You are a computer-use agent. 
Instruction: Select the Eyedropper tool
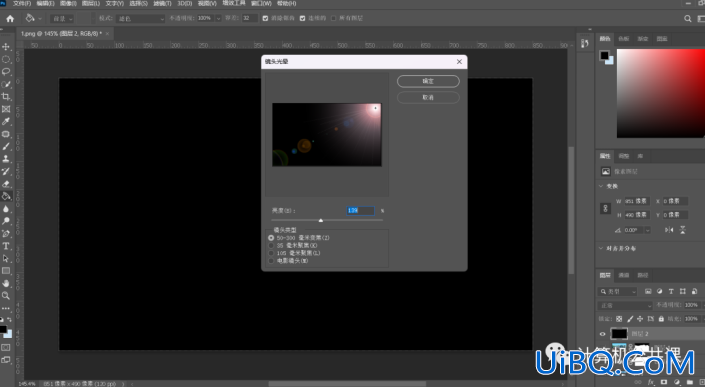point(6,121)
